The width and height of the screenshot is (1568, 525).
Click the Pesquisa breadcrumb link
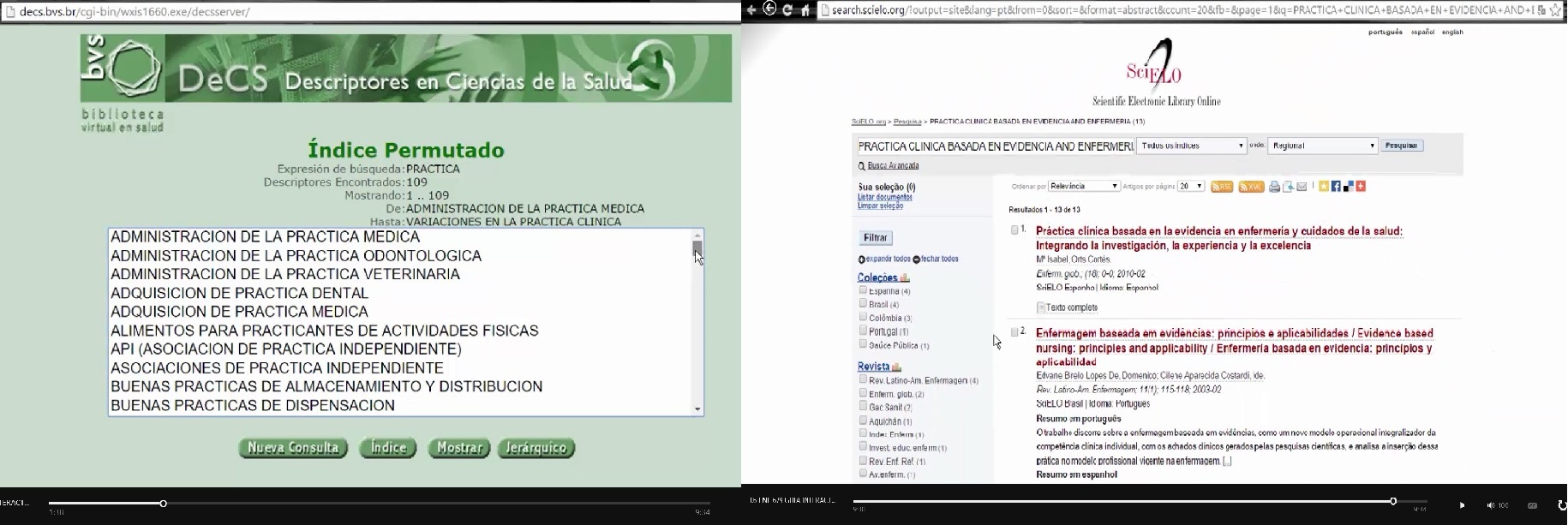tap(907, 122)
